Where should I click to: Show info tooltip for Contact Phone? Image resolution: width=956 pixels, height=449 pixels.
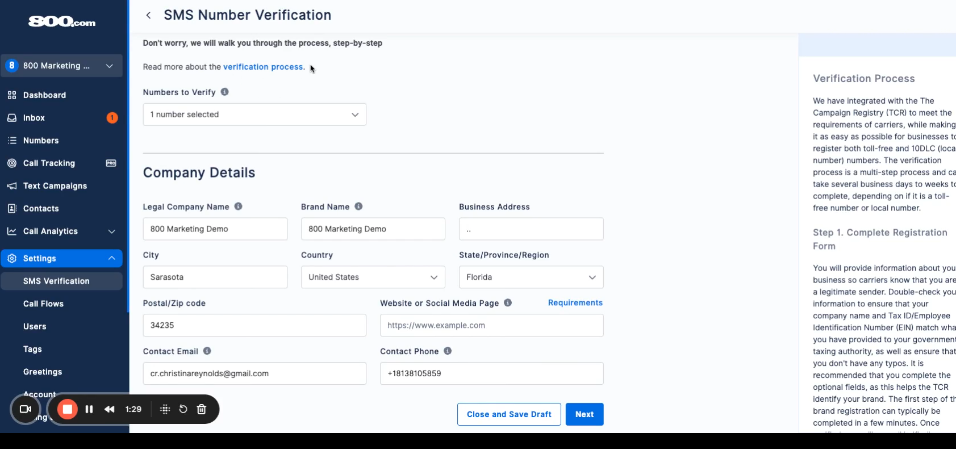pos(448,351)
